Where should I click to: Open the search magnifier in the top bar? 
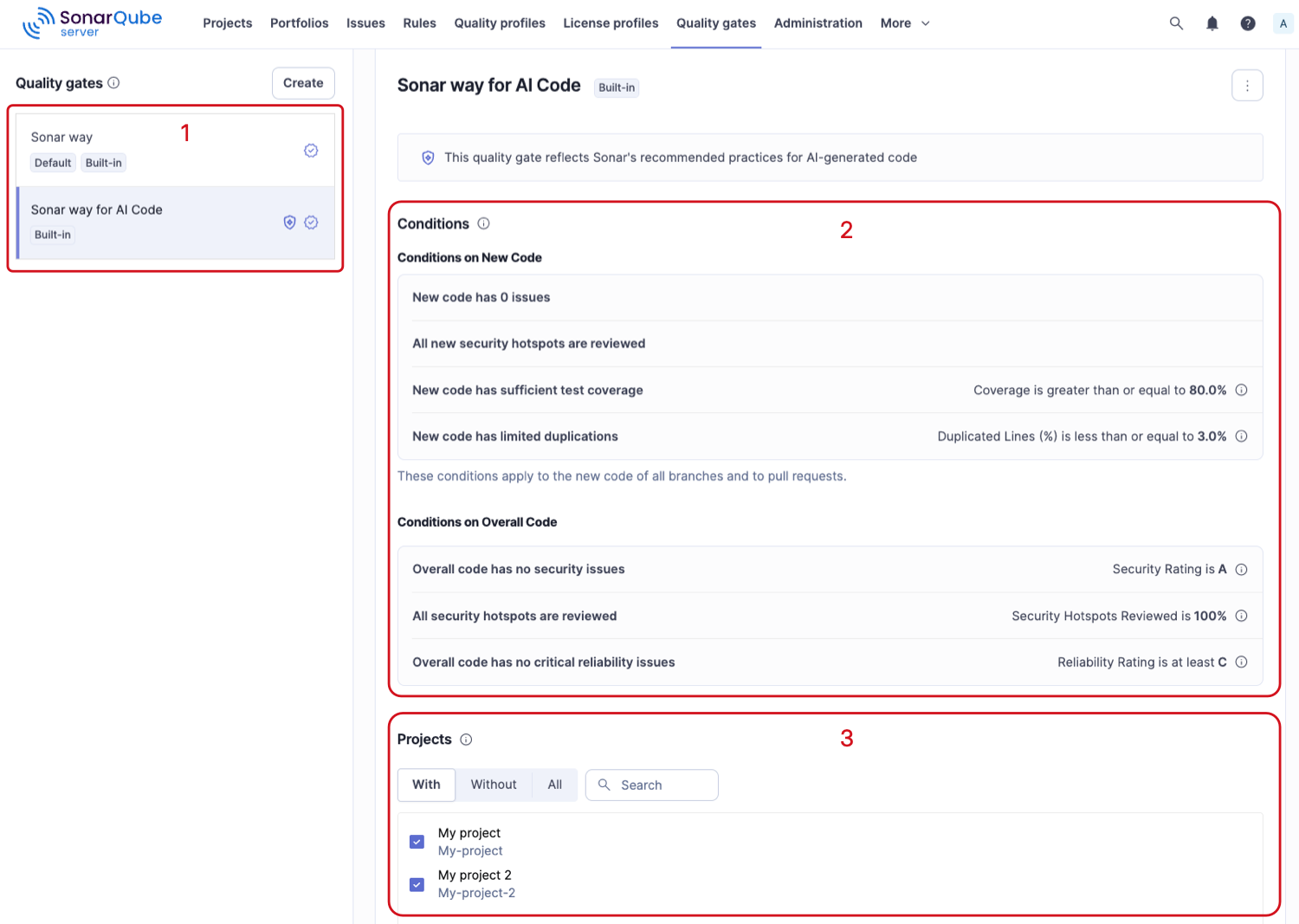[x=1176, y=23]
